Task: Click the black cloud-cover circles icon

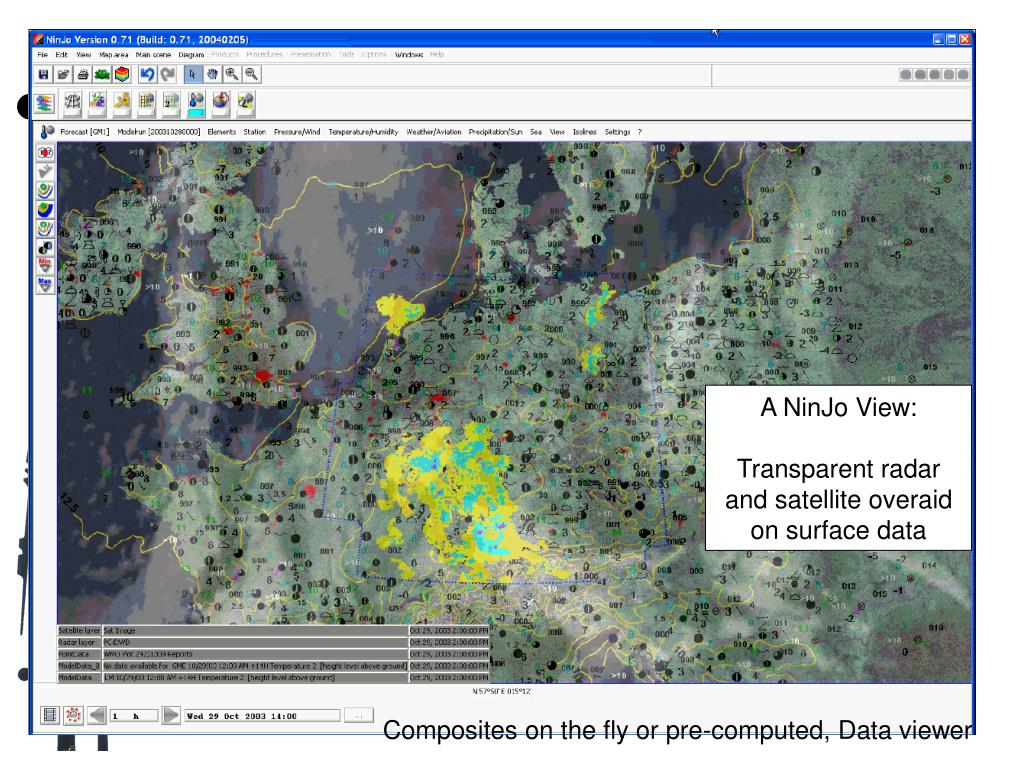Action: click(45, 248)
